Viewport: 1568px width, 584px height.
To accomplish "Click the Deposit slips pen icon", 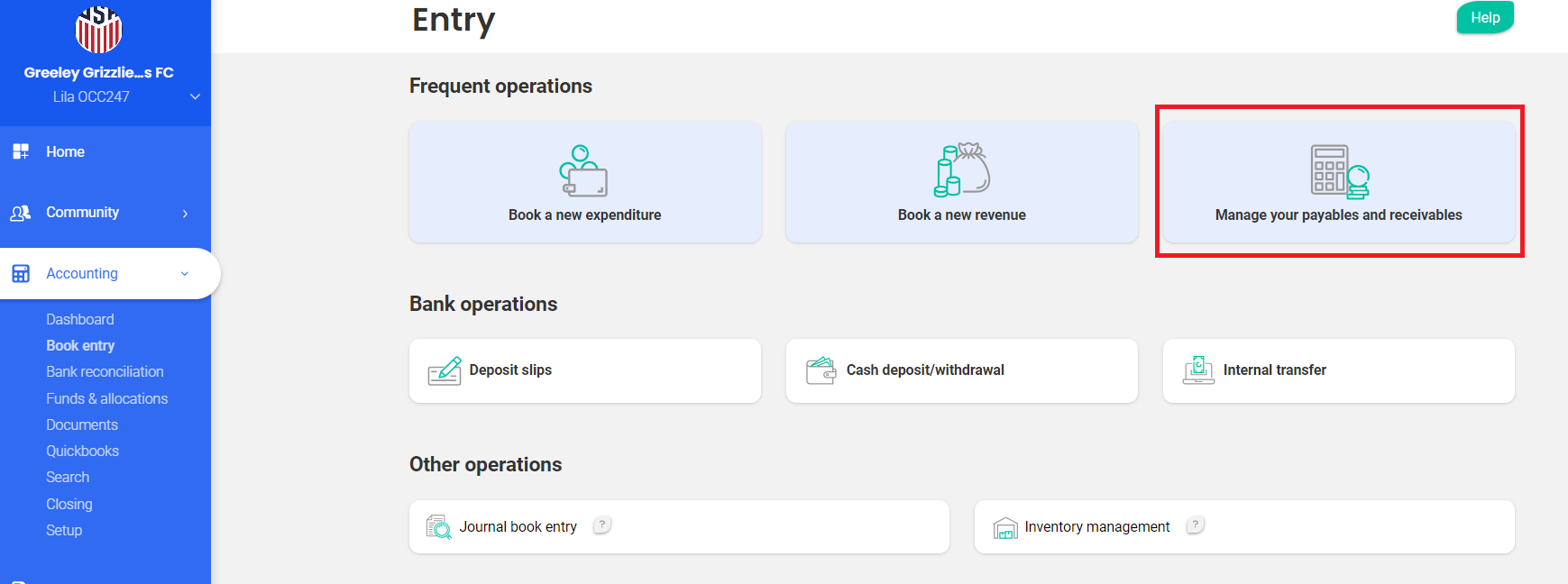I will click(x=445, y=370).
